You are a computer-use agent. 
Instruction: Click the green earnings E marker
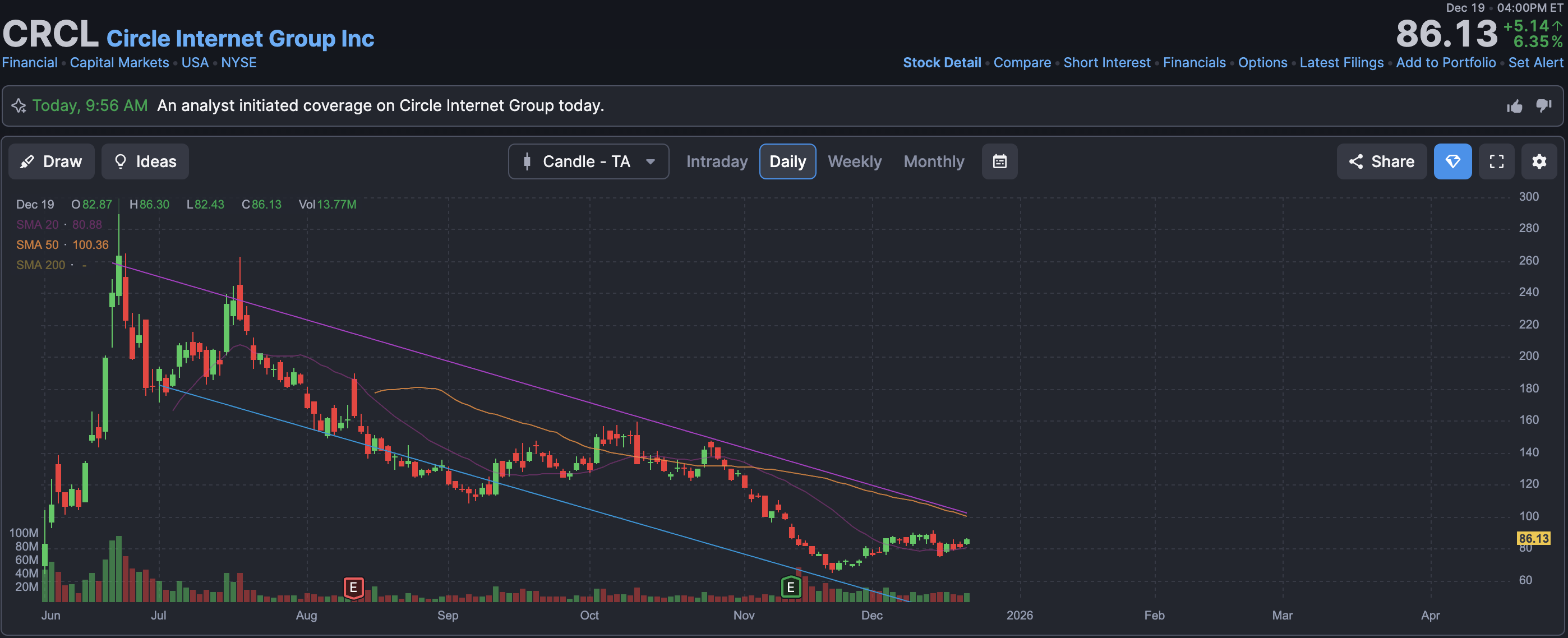point(790,588)
